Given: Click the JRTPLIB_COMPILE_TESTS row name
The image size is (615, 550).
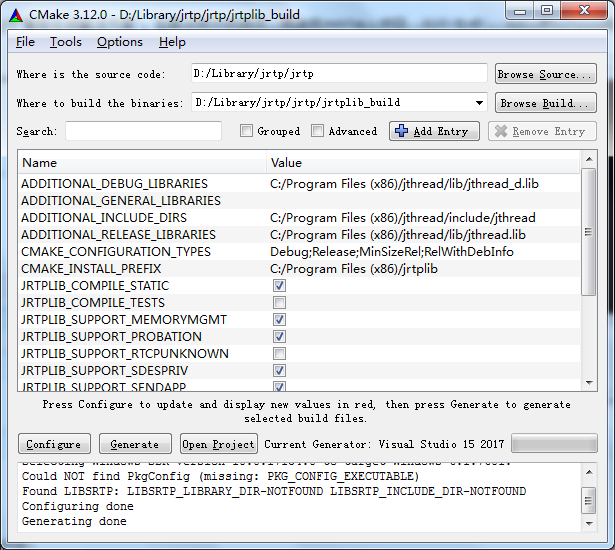Looking at the screenshot, I should pyautogui.click(x=93, y=302).
